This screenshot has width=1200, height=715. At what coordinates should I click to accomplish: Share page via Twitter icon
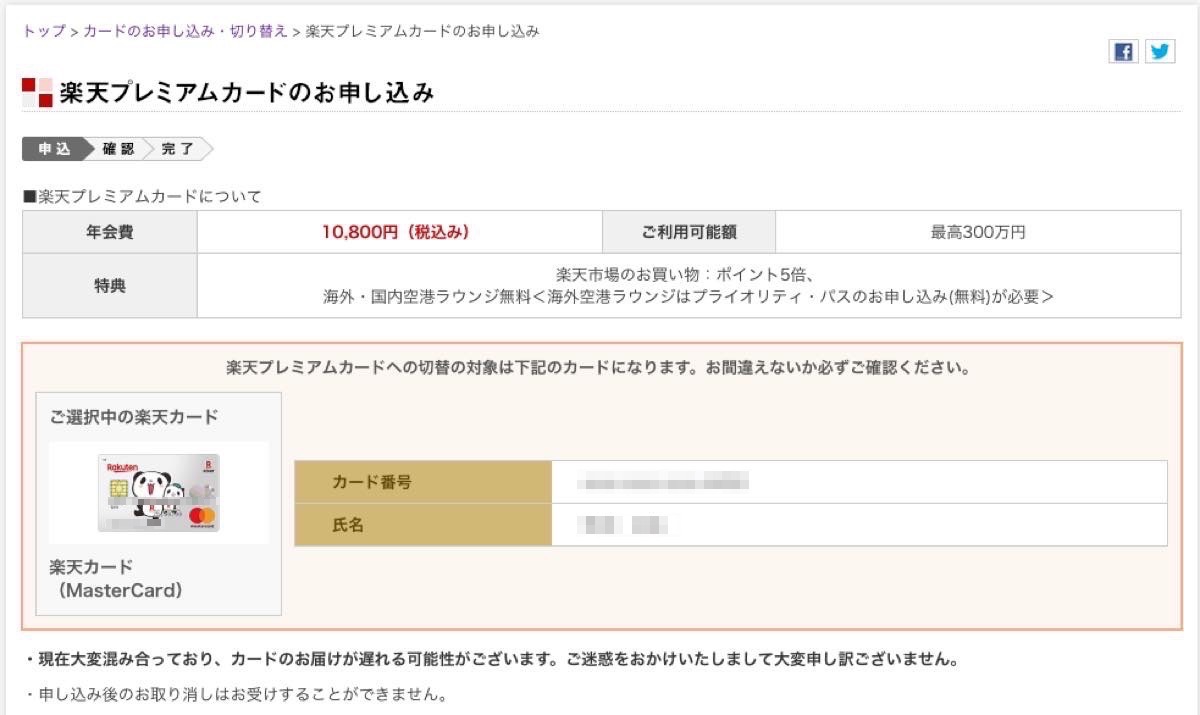1160,52
